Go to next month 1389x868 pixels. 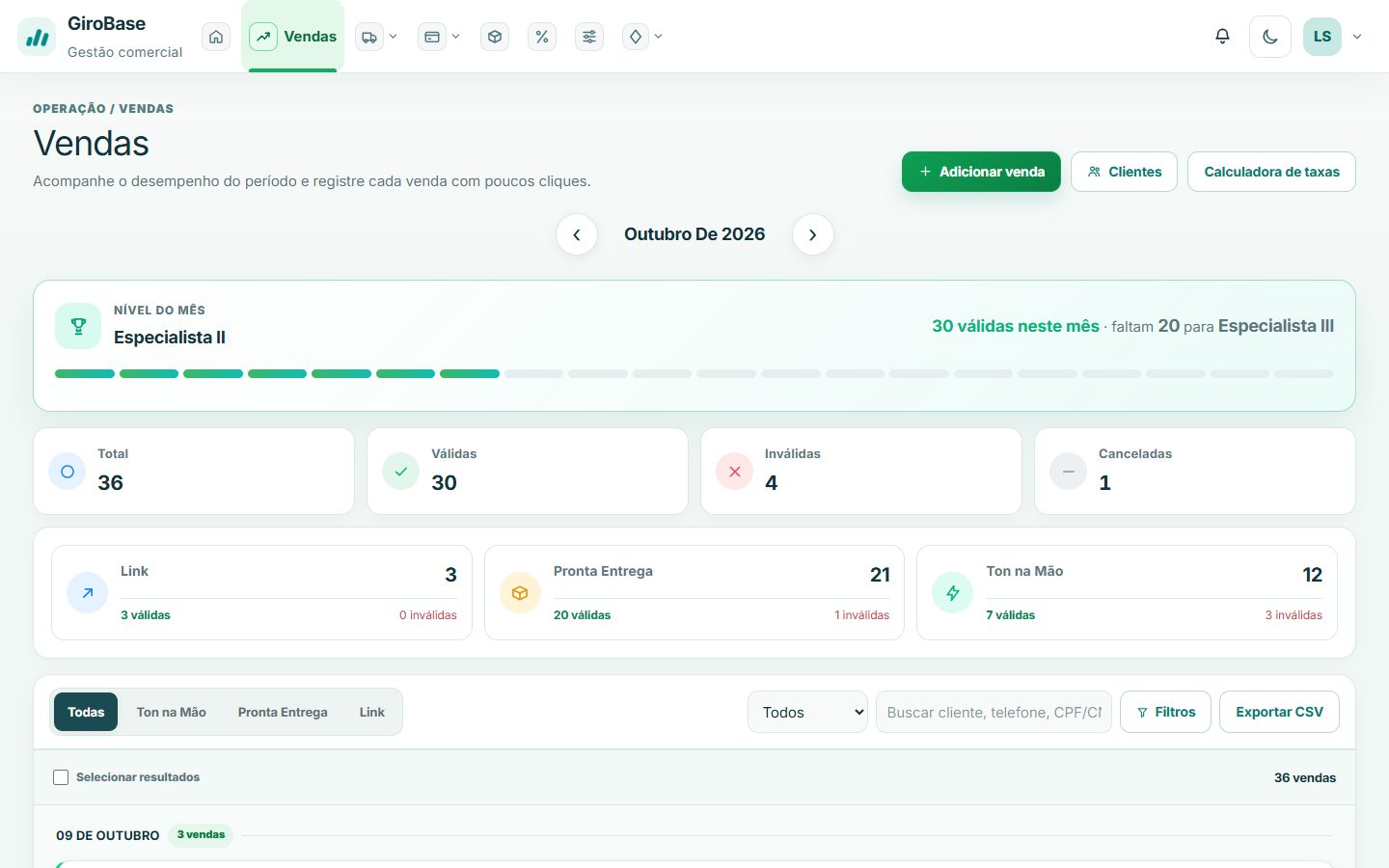click(813, 234)
